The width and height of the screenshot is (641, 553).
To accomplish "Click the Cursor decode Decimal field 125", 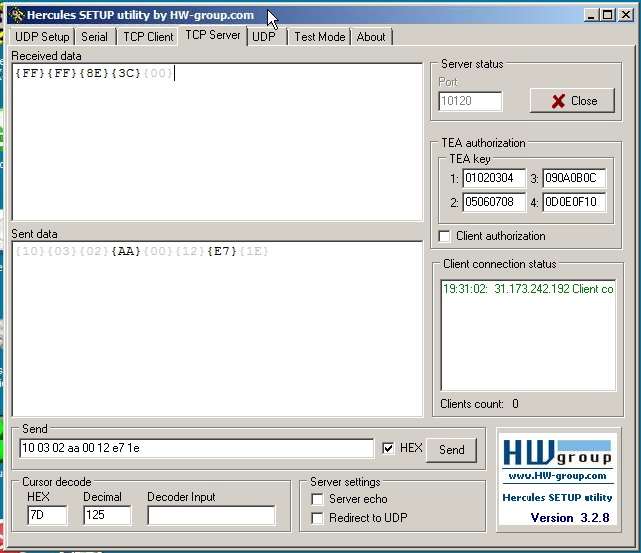I will (107, 515).
